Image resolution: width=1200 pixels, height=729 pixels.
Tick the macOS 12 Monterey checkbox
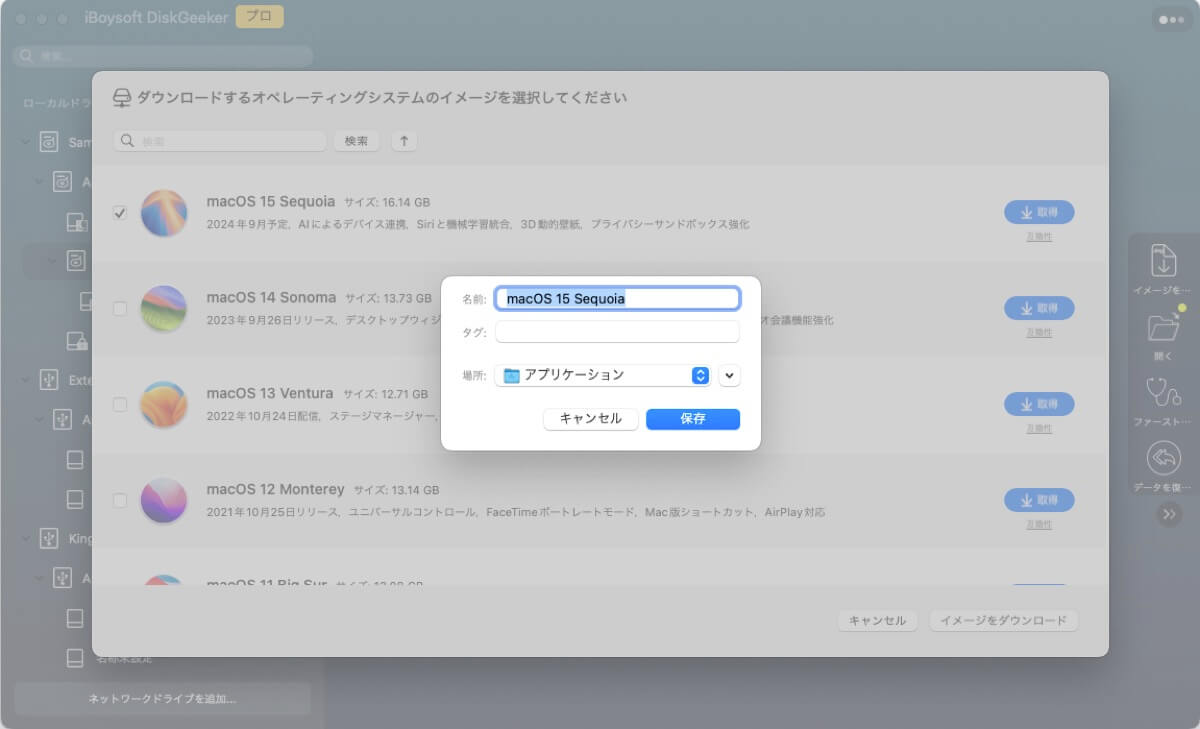point(120,500)
